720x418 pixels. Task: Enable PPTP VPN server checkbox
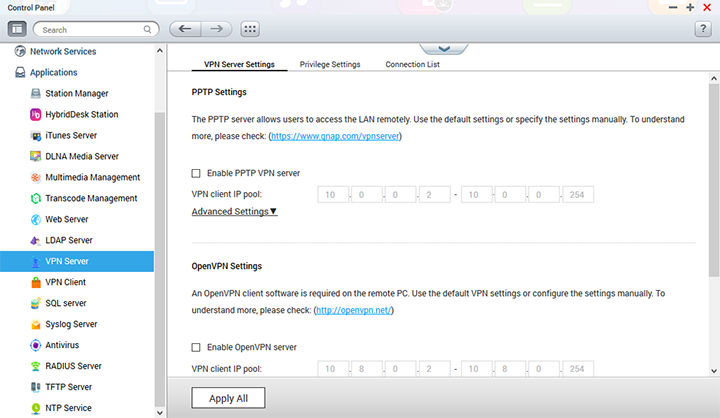pyautogui.click(x=196, y=173)
